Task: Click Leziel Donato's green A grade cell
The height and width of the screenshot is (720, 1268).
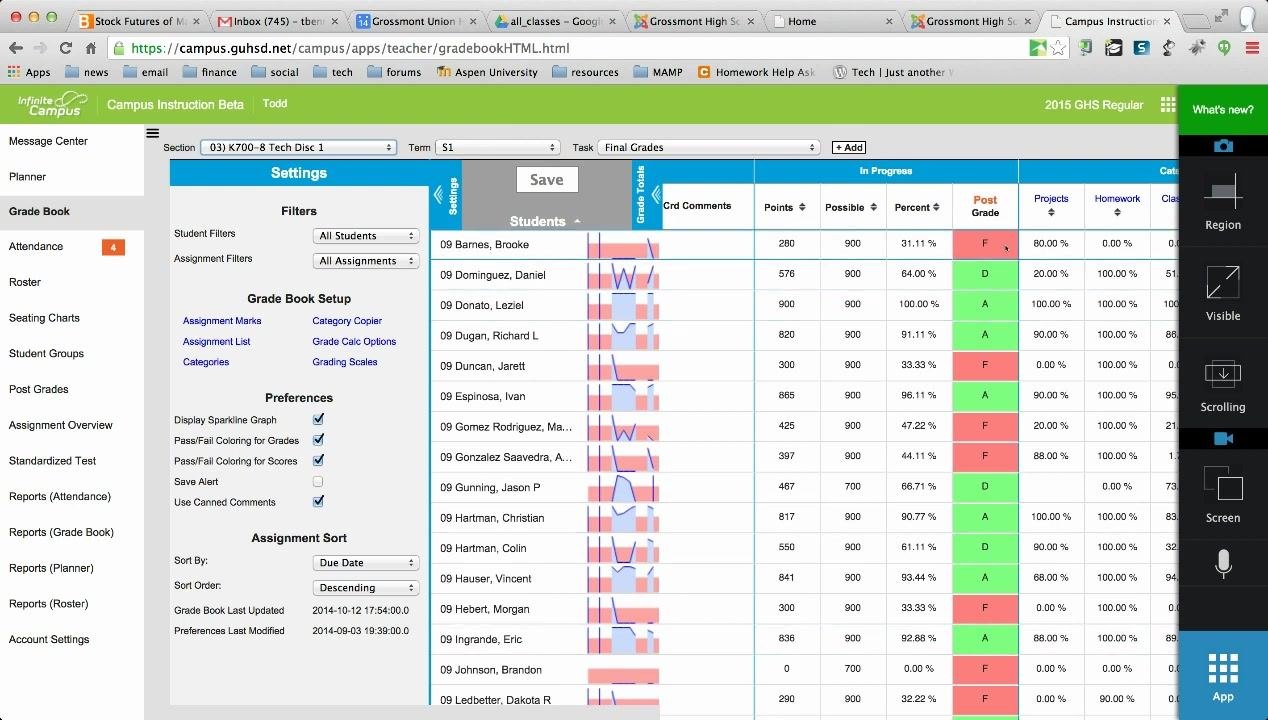Action: pyautogui.click(x=985, y=304)
